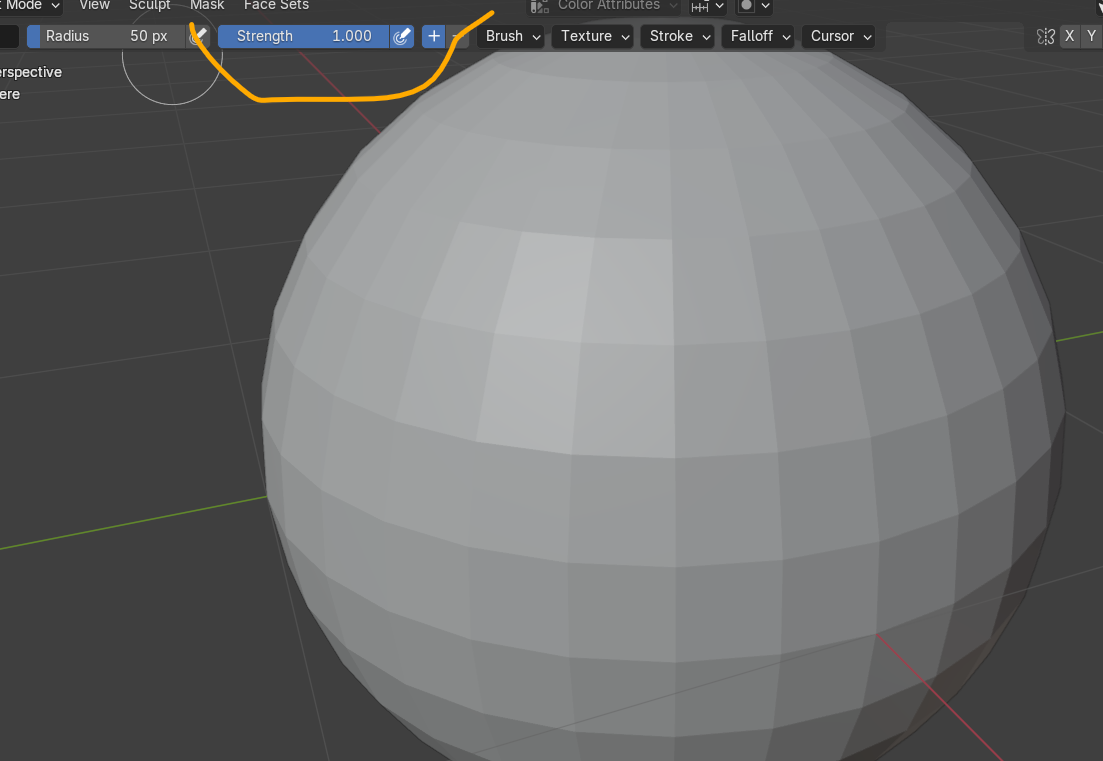Click the mirror symmetry butterfly icon

tap(1046, 36)
